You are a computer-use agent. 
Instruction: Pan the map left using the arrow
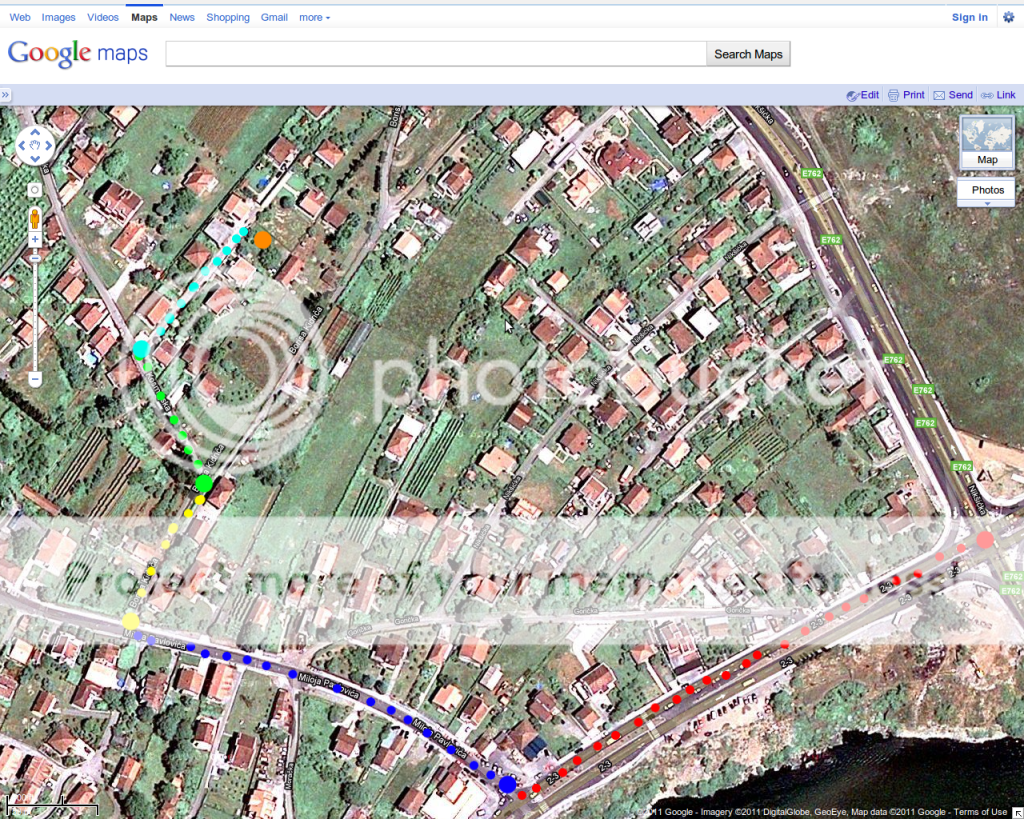pyautogui.click(x=24, y=146)
